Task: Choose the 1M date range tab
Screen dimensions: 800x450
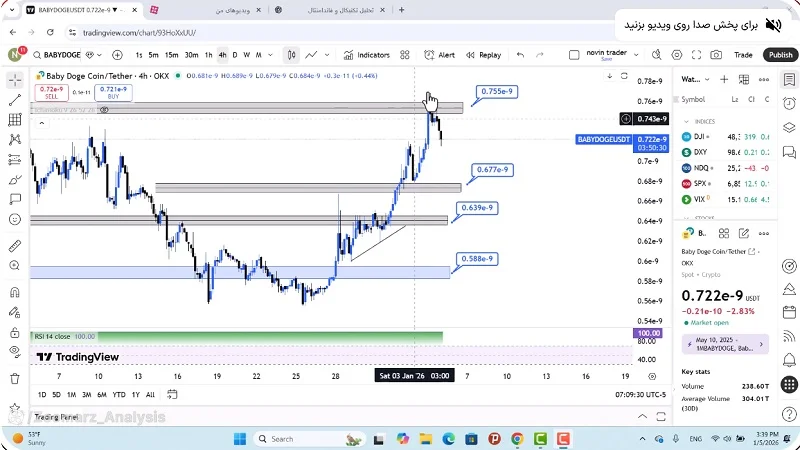Action: [x=72, y=395]
